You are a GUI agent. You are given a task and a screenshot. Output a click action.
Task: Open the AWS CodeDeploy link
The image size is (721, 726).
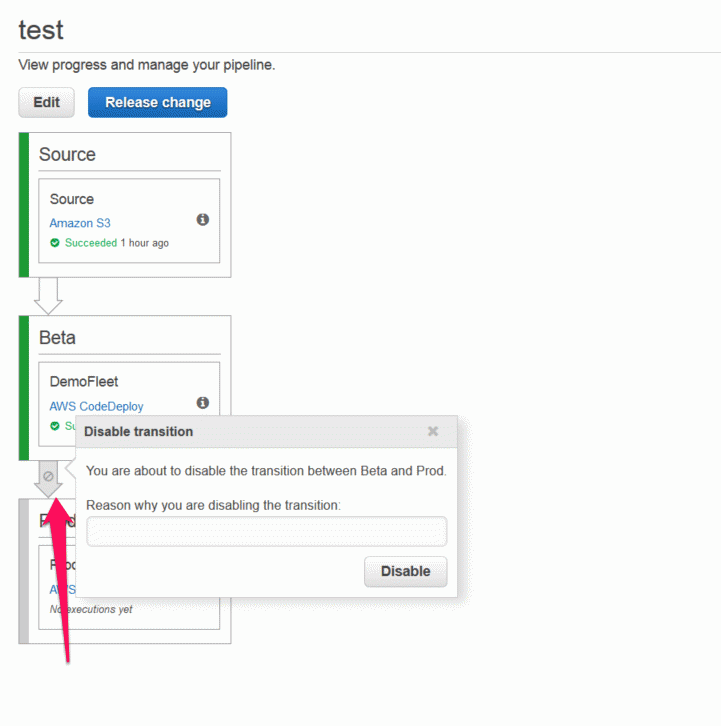[x=96, y=407]
